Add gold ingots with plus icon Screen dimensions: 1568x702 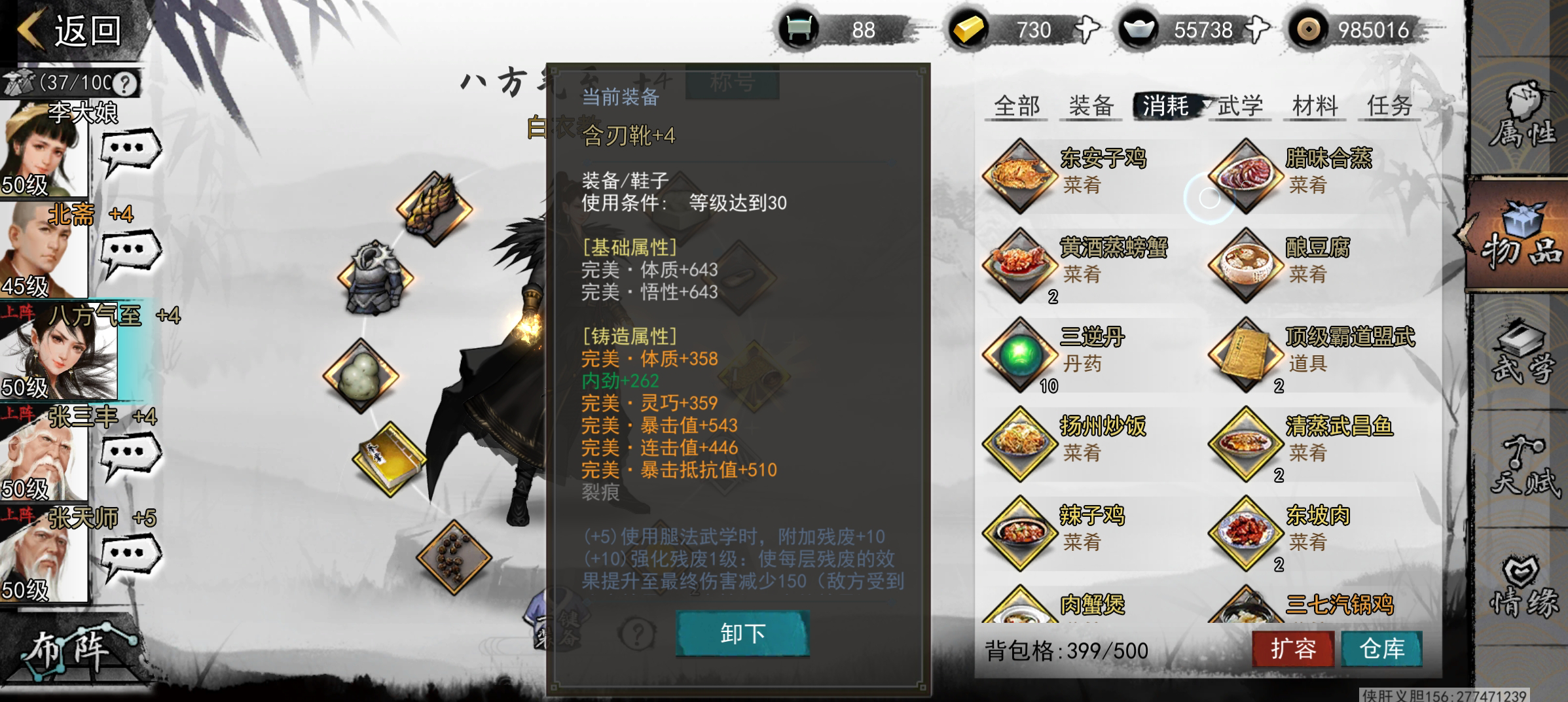pyautogui.click(x=1087, y=29)
